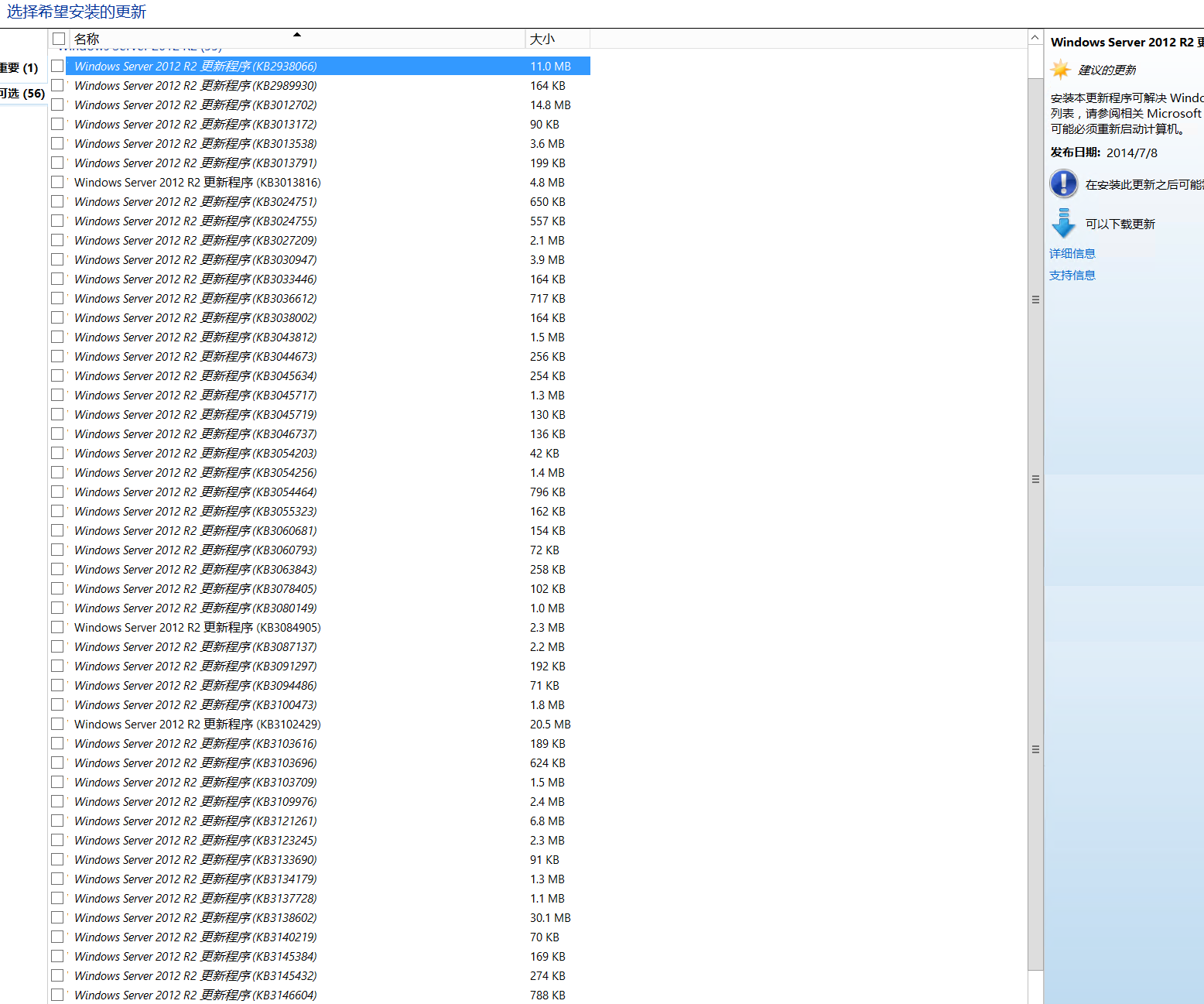Click the update name containing KB3024755
This screenshot has height=1004, width=1204.
click(x=196, y=221)
